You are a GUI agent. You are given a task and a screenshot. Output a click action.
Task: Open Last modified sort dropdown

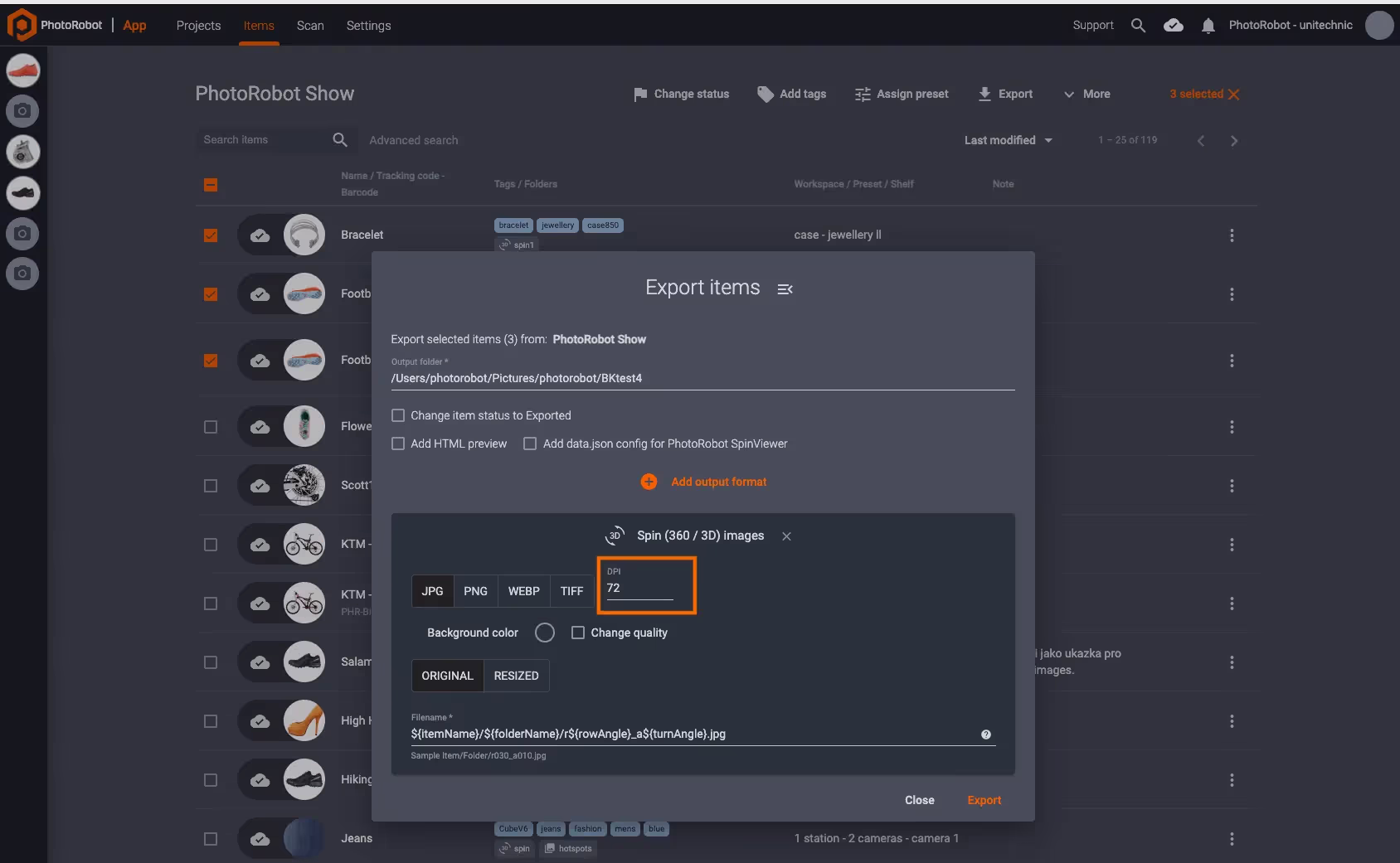pos(1008,140)
